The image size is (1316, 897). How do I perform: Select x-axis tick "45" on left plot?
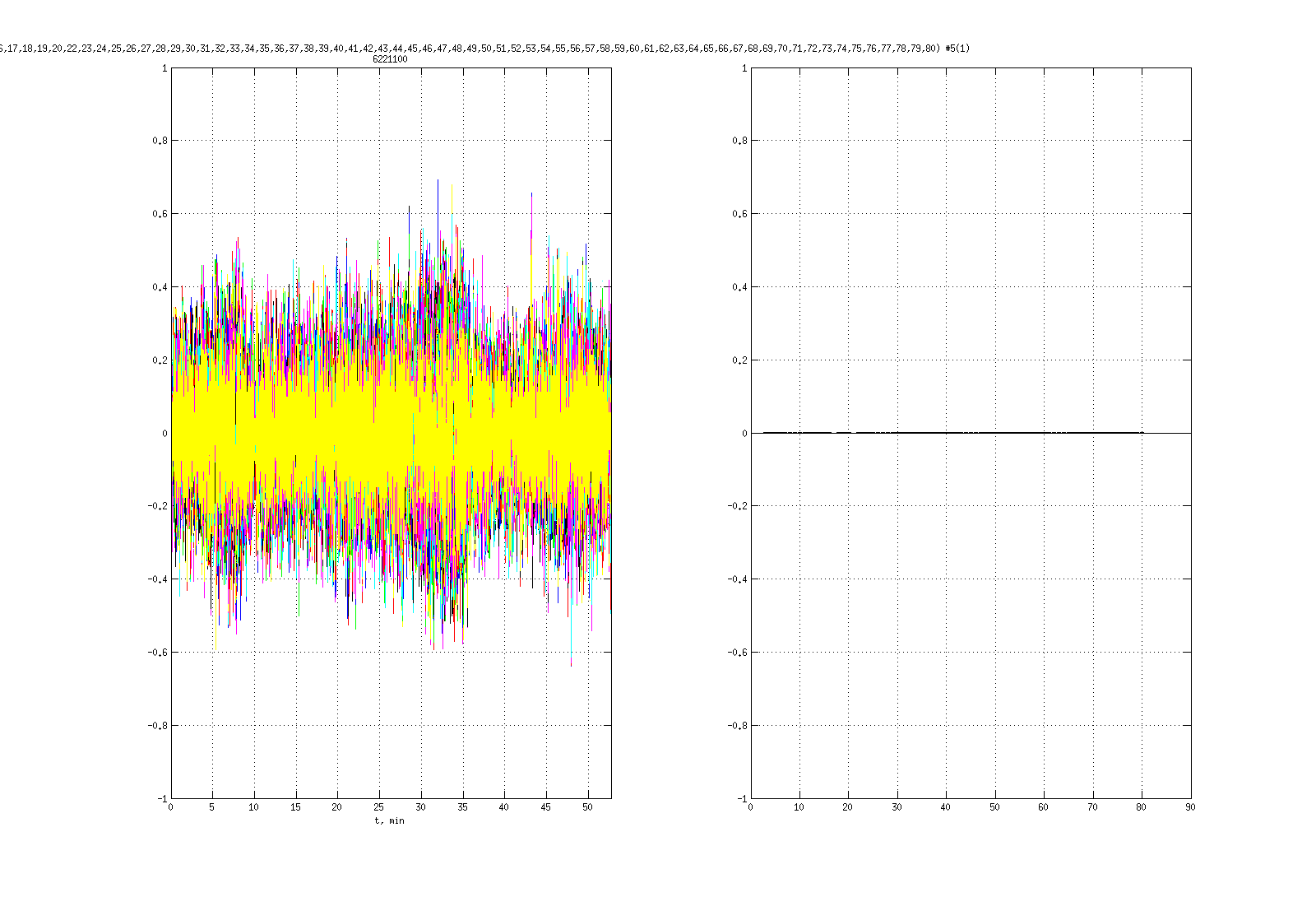click(546, 807)
